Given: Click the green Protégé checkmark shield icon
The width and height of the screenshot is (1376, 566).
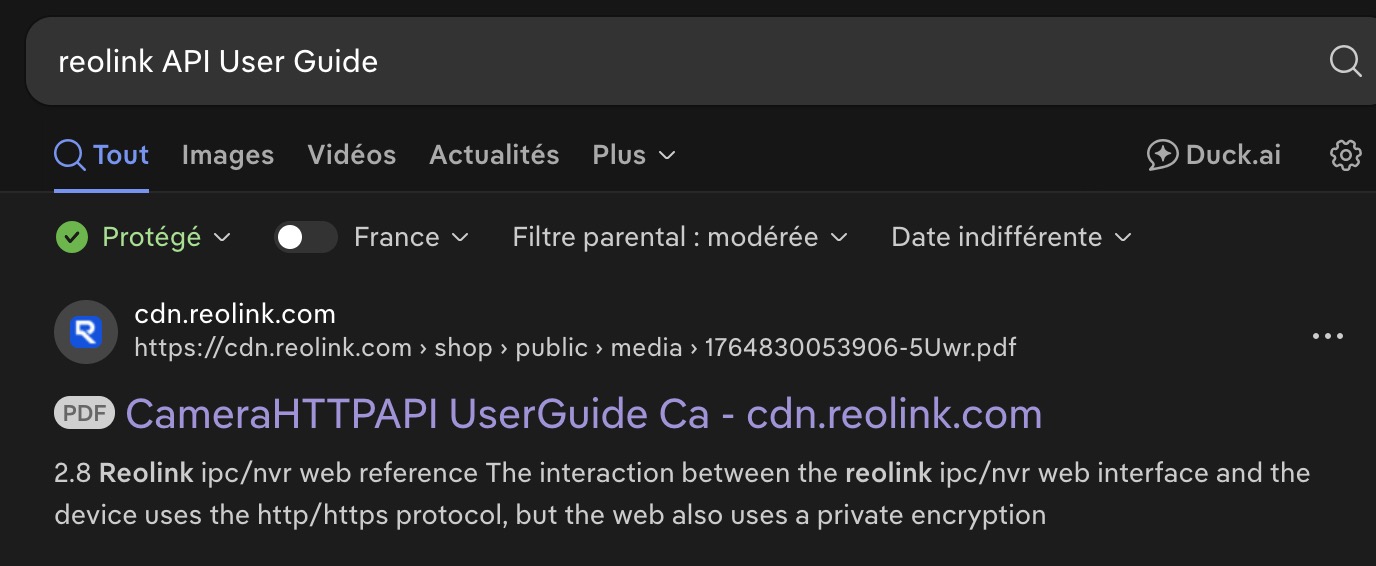Looking at the screenshot, I should [71, 237].
